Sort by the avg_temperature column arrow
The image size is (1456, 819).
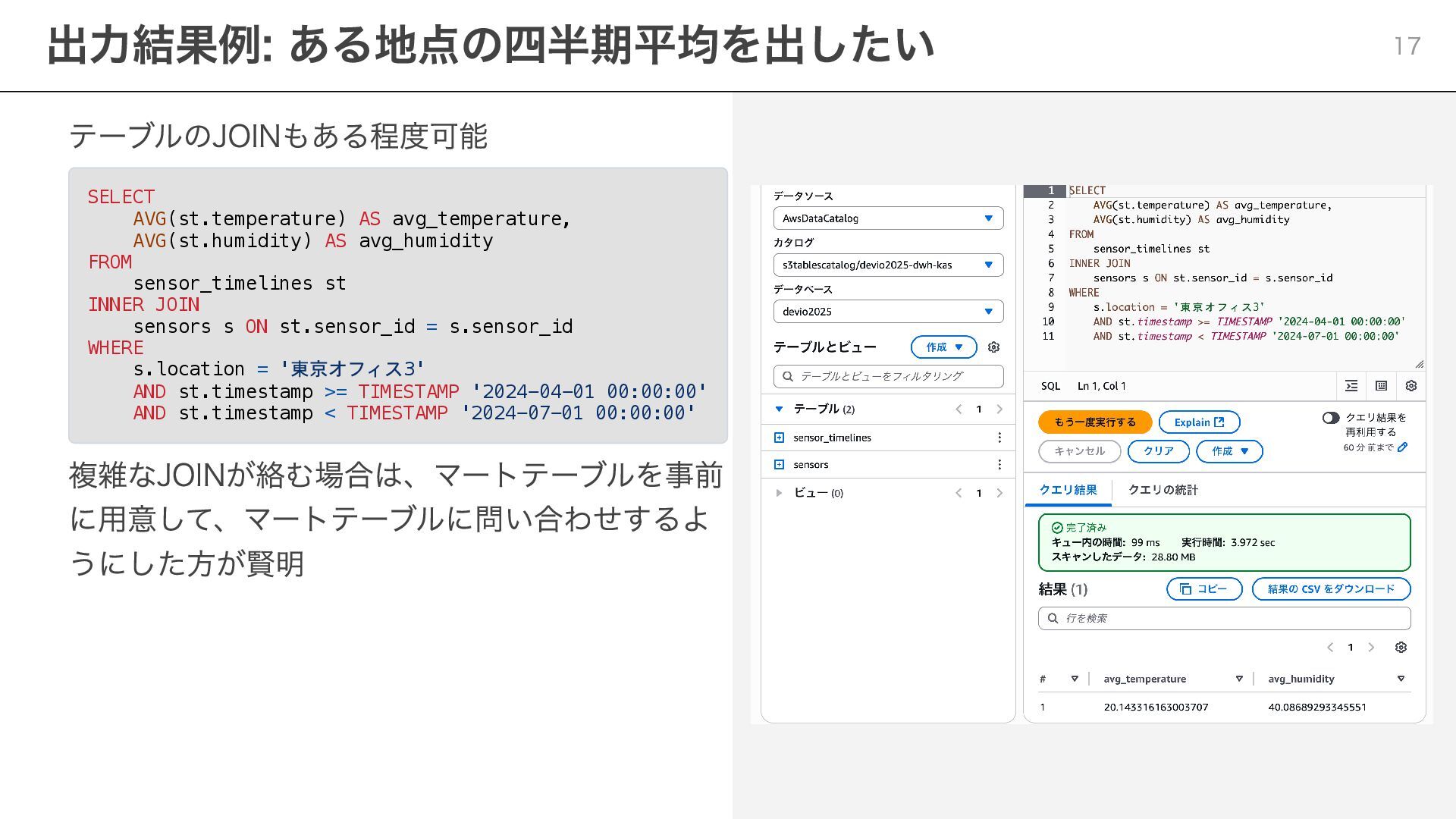(x=1239, y=679)
